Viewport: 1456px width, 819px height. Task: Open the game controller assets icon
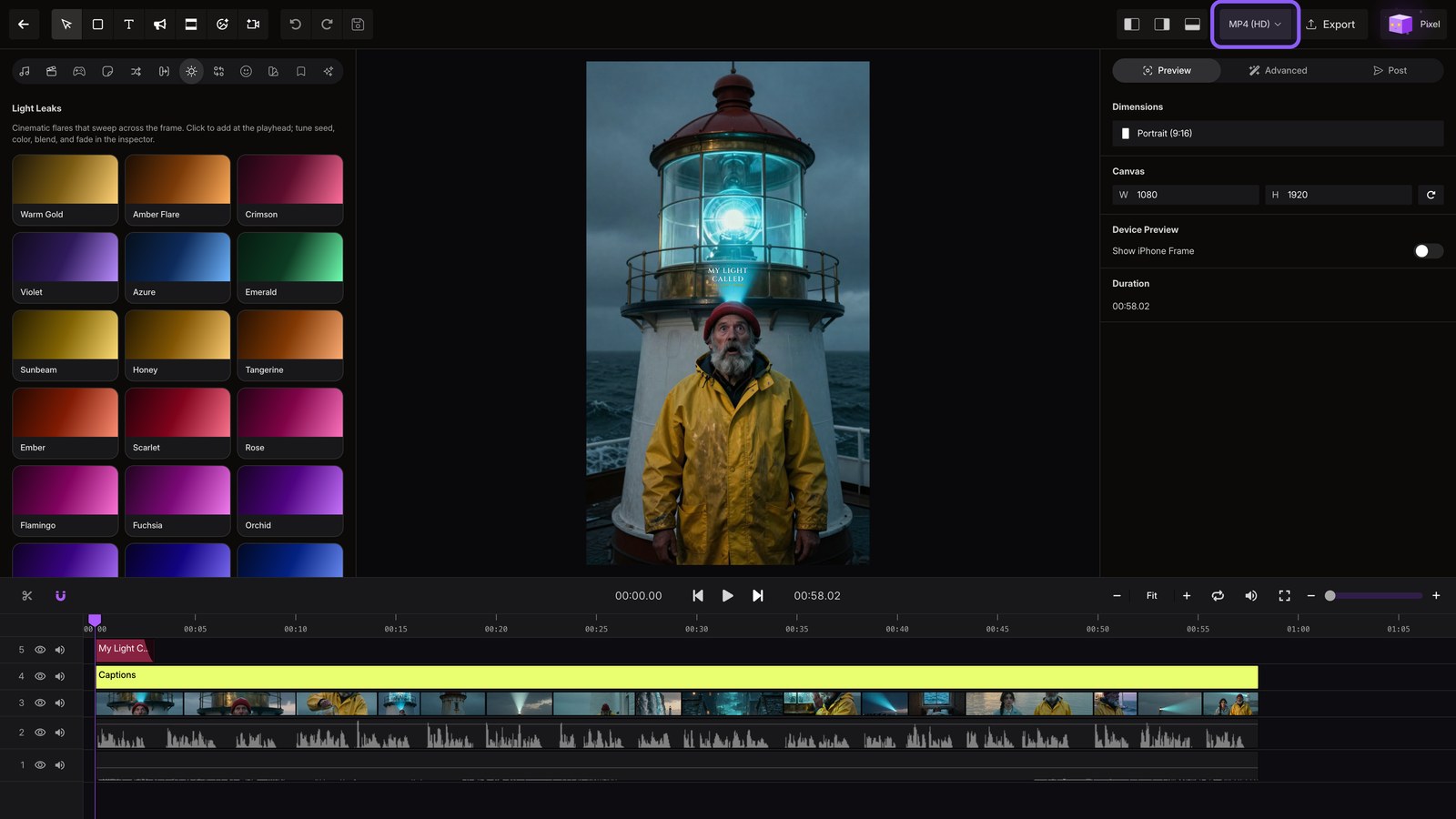pos(79,71)
